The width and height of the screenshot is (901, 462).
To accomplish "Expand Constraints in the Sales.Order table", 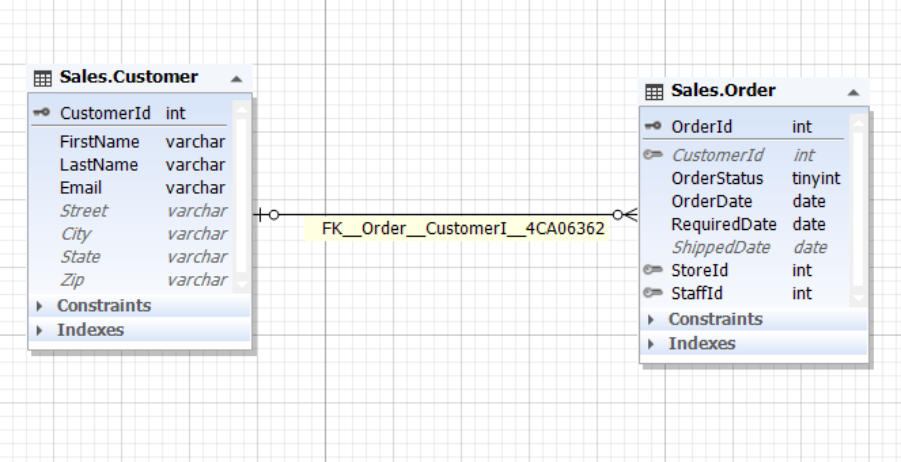I will (x=653, y=320).
